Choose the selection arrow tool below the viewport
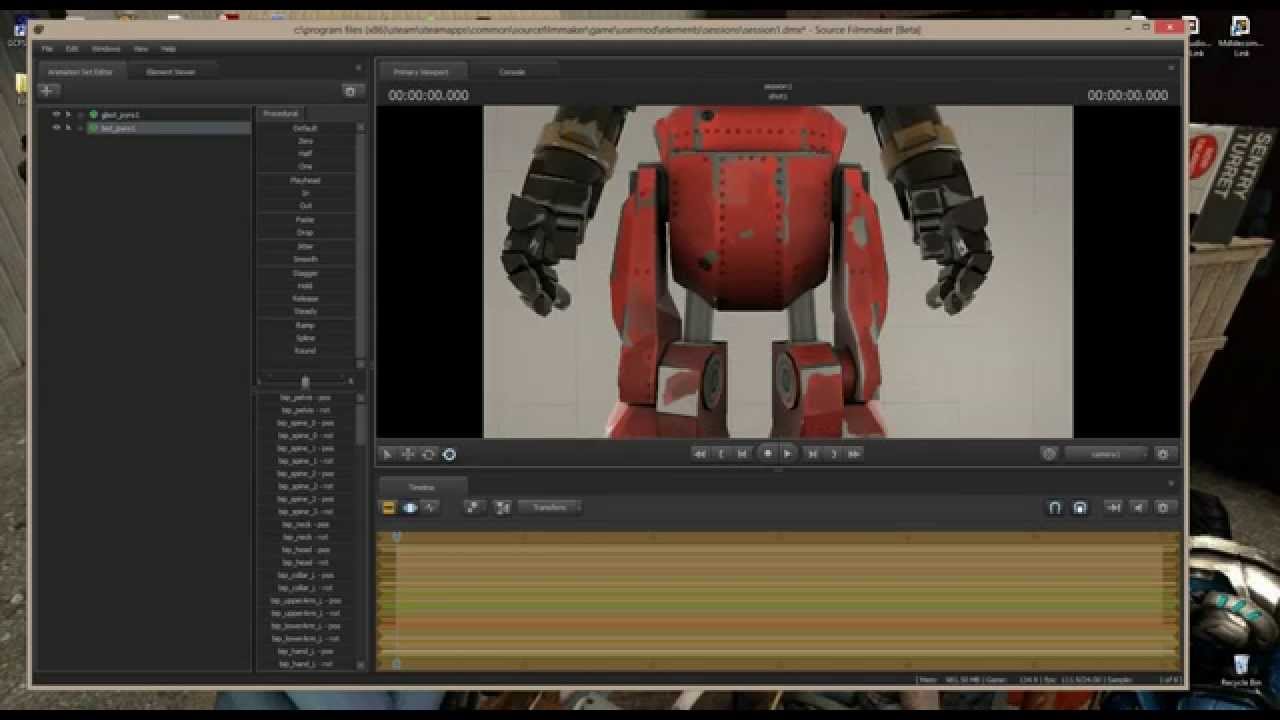 click(x=387, y=454)
